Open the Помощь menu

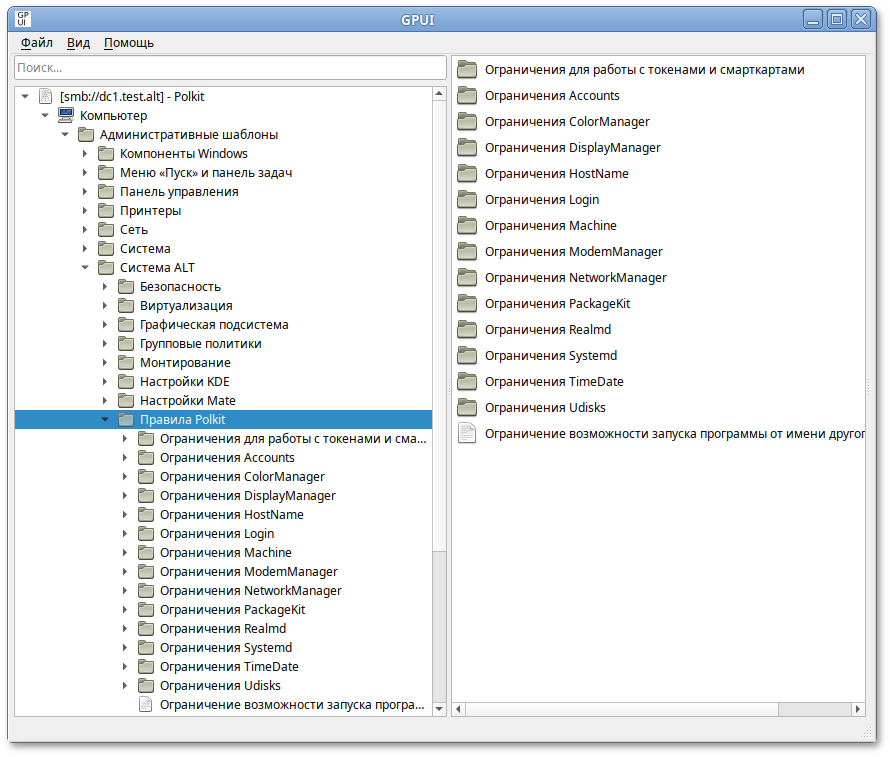coord(129,43)
